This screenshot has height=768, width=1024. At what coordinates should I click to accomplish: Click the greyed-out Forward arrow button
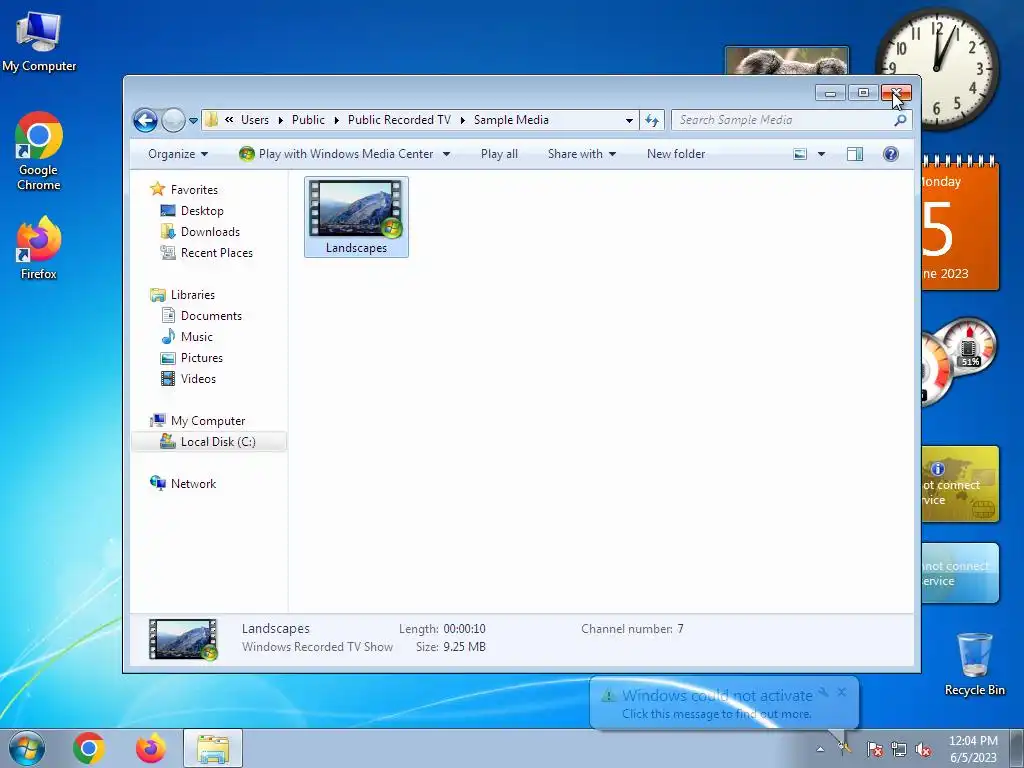coord(173,120)
